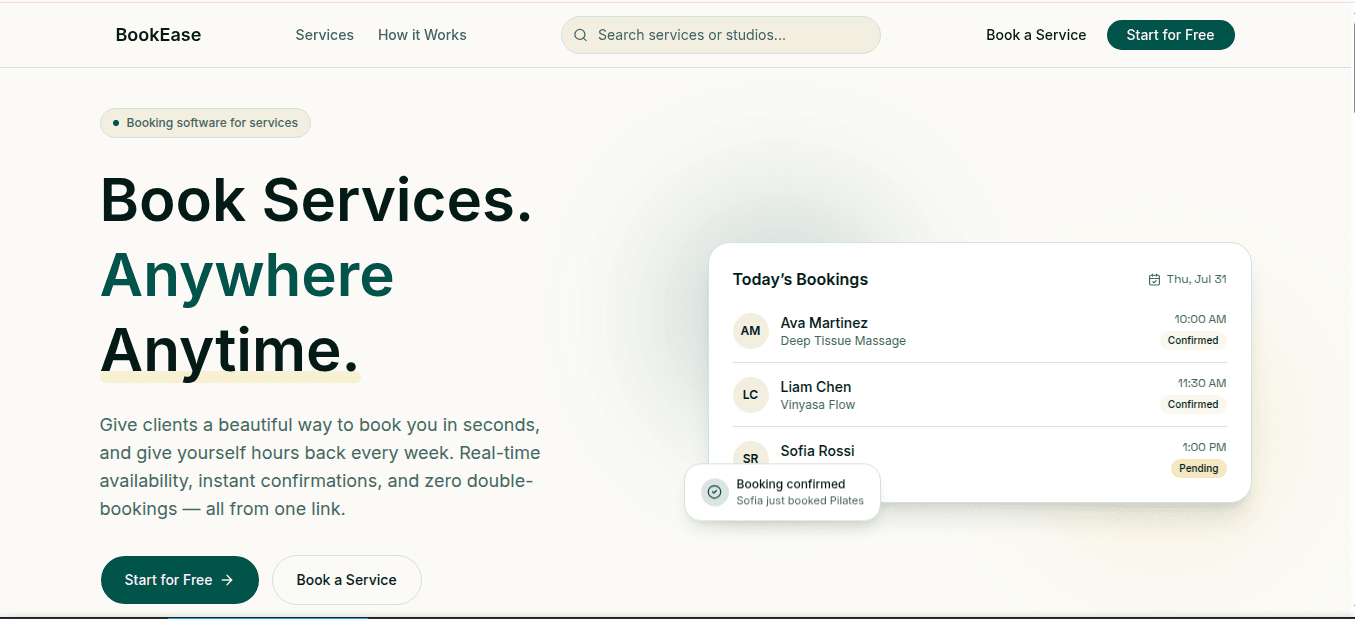
Task: Focus the Search services or studios field
Action: (x=720, y=35)
